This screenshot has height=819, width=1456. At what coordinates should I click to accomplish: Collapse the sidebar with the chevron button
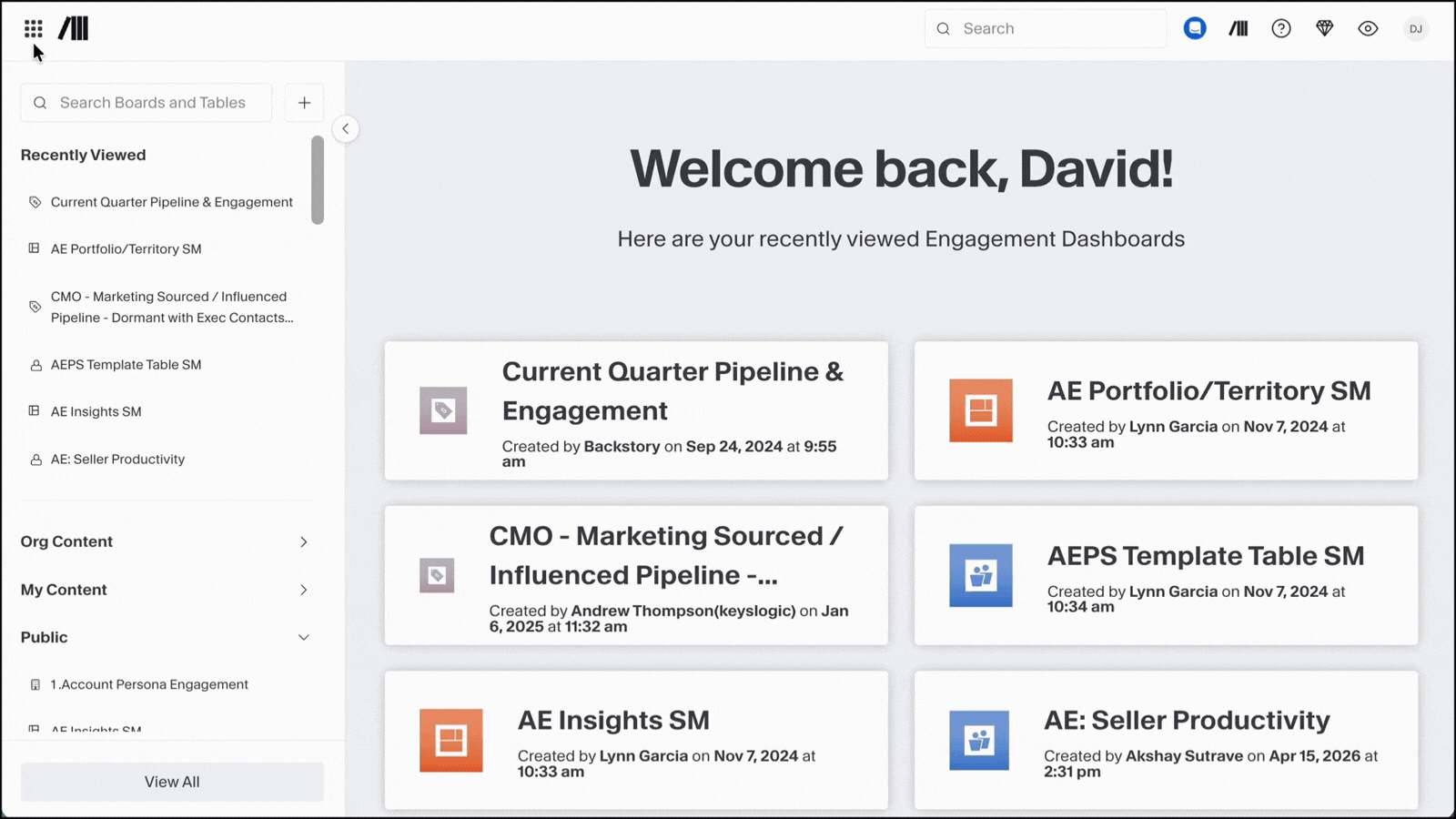(x=346, y=129)
